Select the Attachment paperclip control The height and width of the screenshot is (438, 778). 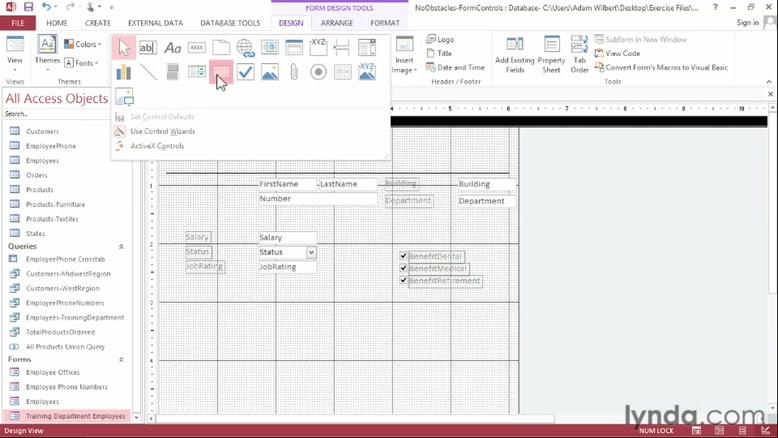coord(294,72)
